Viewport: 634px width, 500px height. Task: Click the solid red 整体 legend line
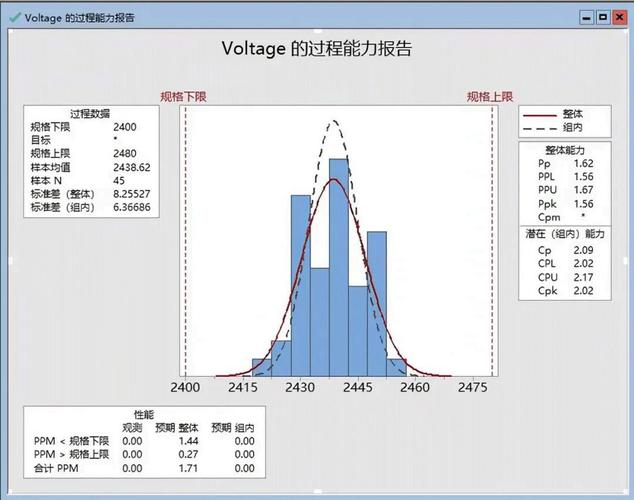tap(540, 115)
